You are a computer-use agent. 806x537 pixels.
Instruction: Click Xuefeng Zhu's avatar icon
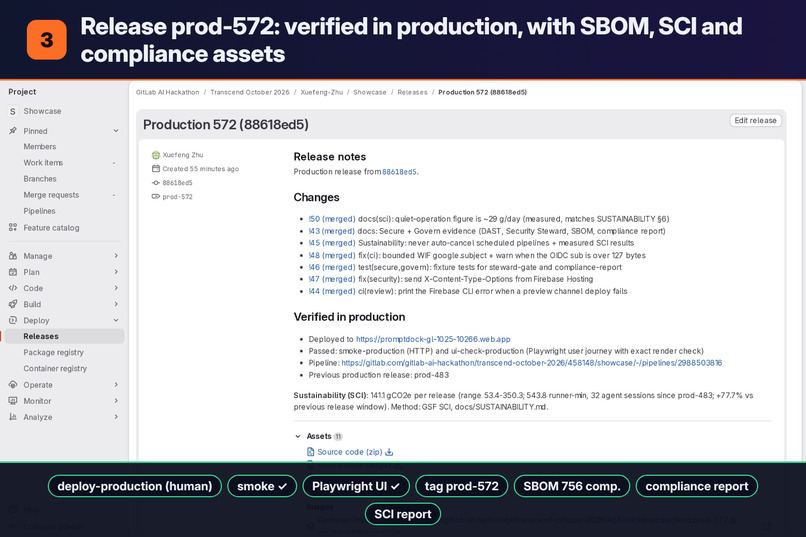[x=156, y=155]
